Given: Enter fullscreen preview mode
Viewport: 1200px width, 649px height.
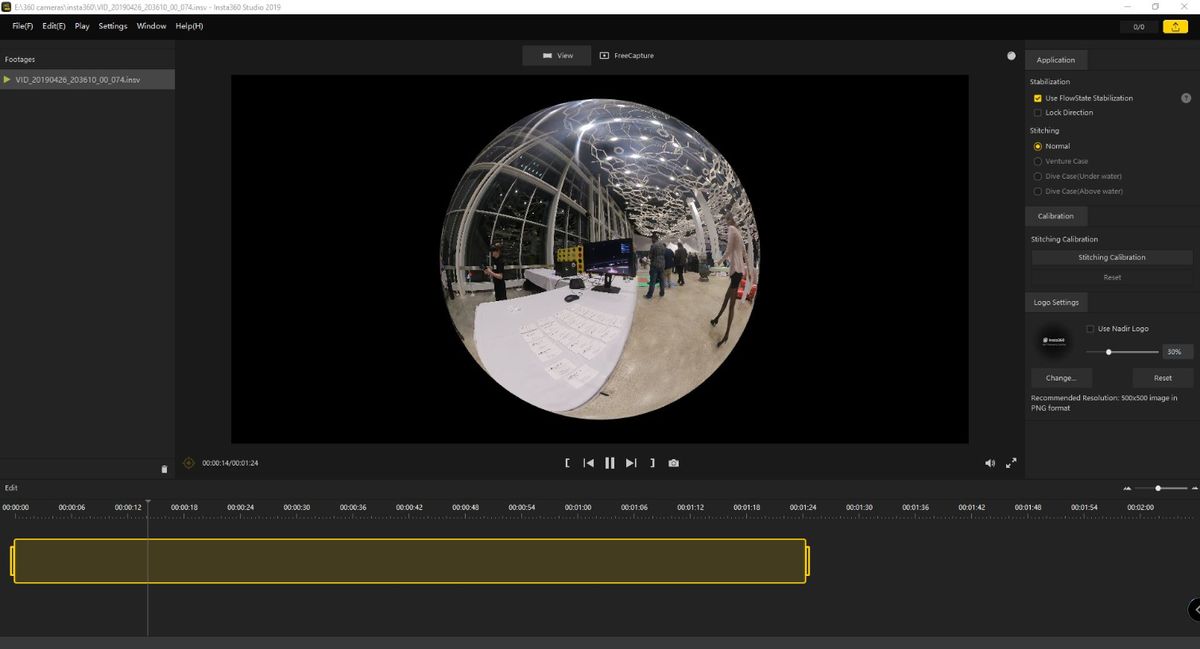Looking at the screenshot, I should (1011, 463).
